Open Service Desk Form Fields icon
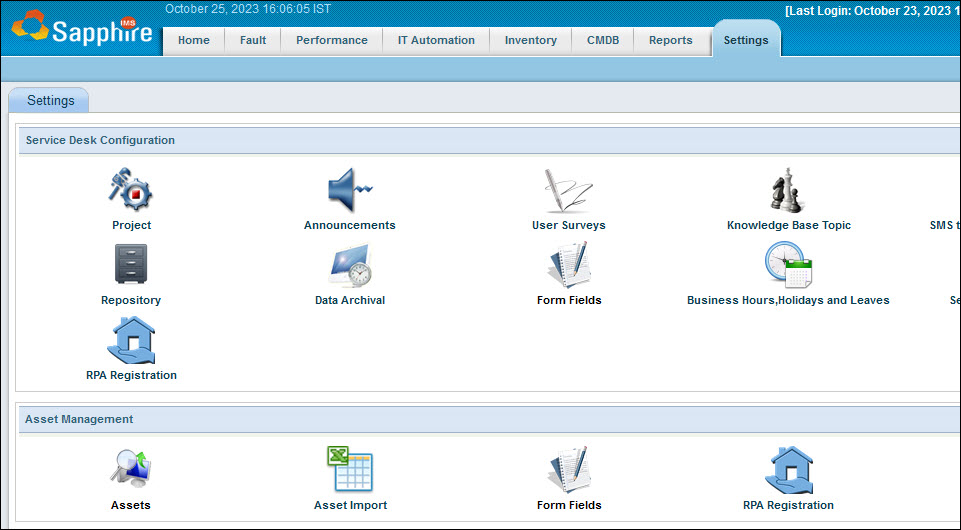The height and width of the screenshot is (530, 961). click(568, 266)
